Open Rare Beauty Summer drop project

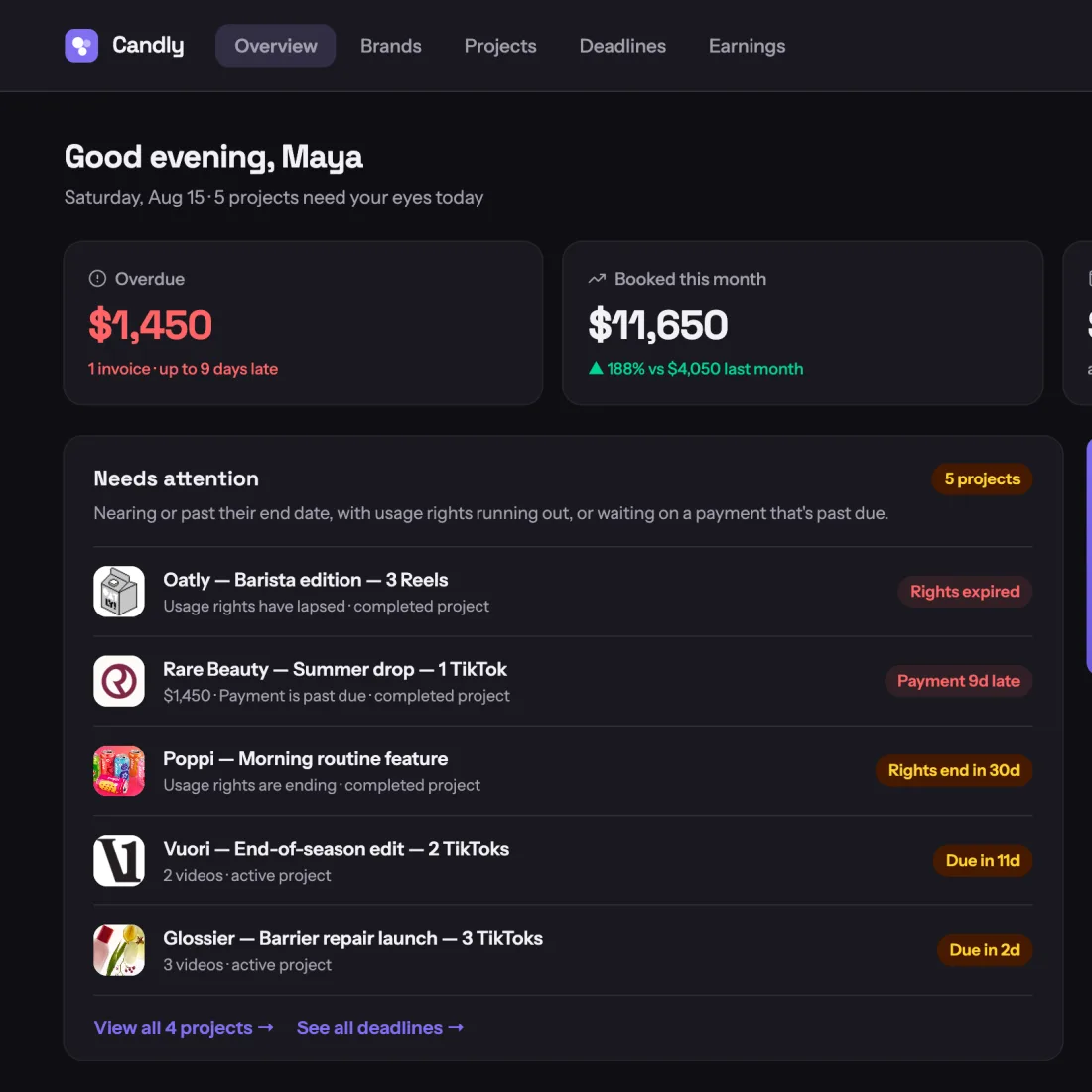tap(563, 681)
